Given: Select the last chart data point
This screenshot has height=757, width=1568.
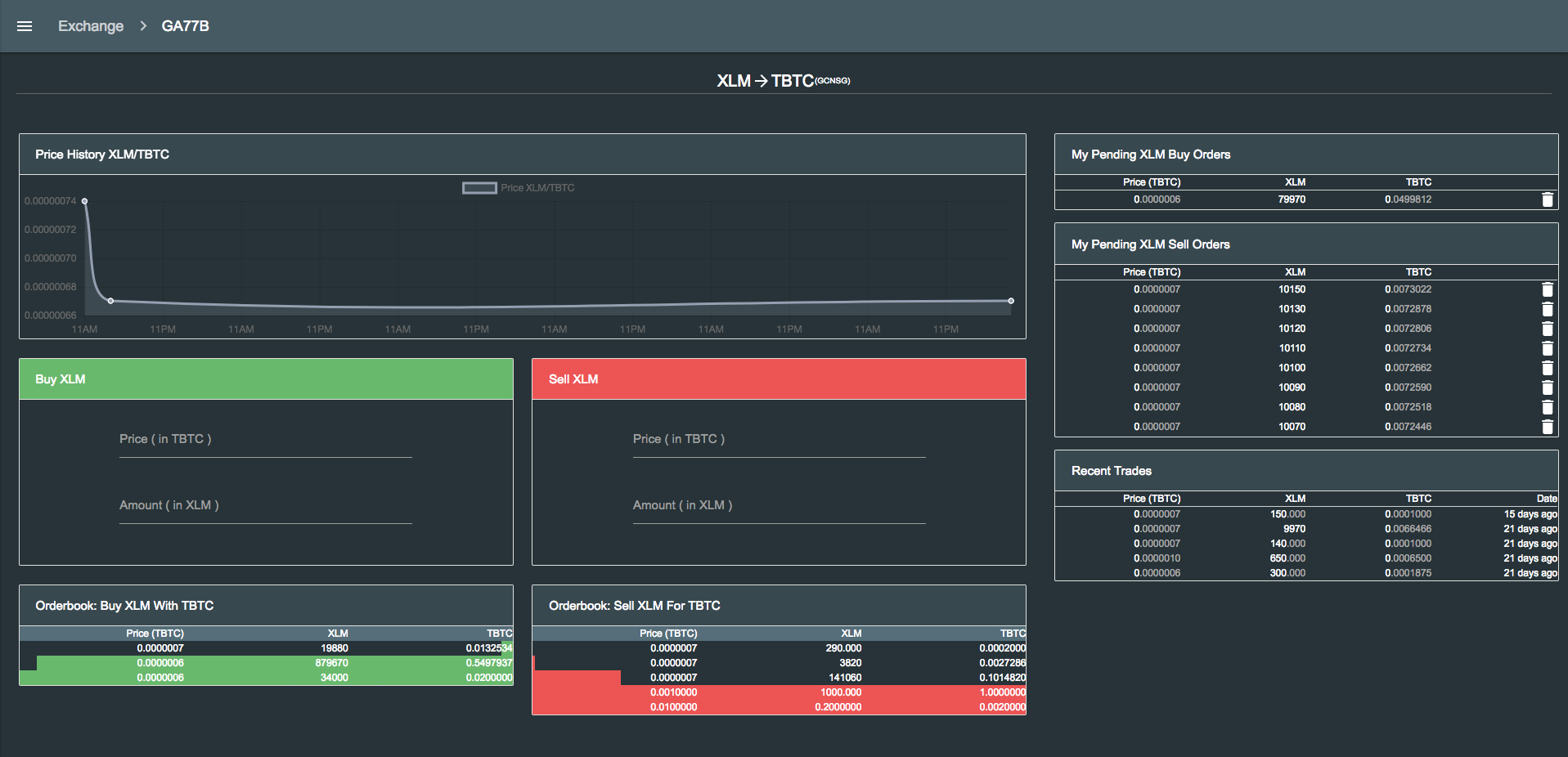Looking at the screenshot, I should pyautogui.click(x=1011, y=301).
